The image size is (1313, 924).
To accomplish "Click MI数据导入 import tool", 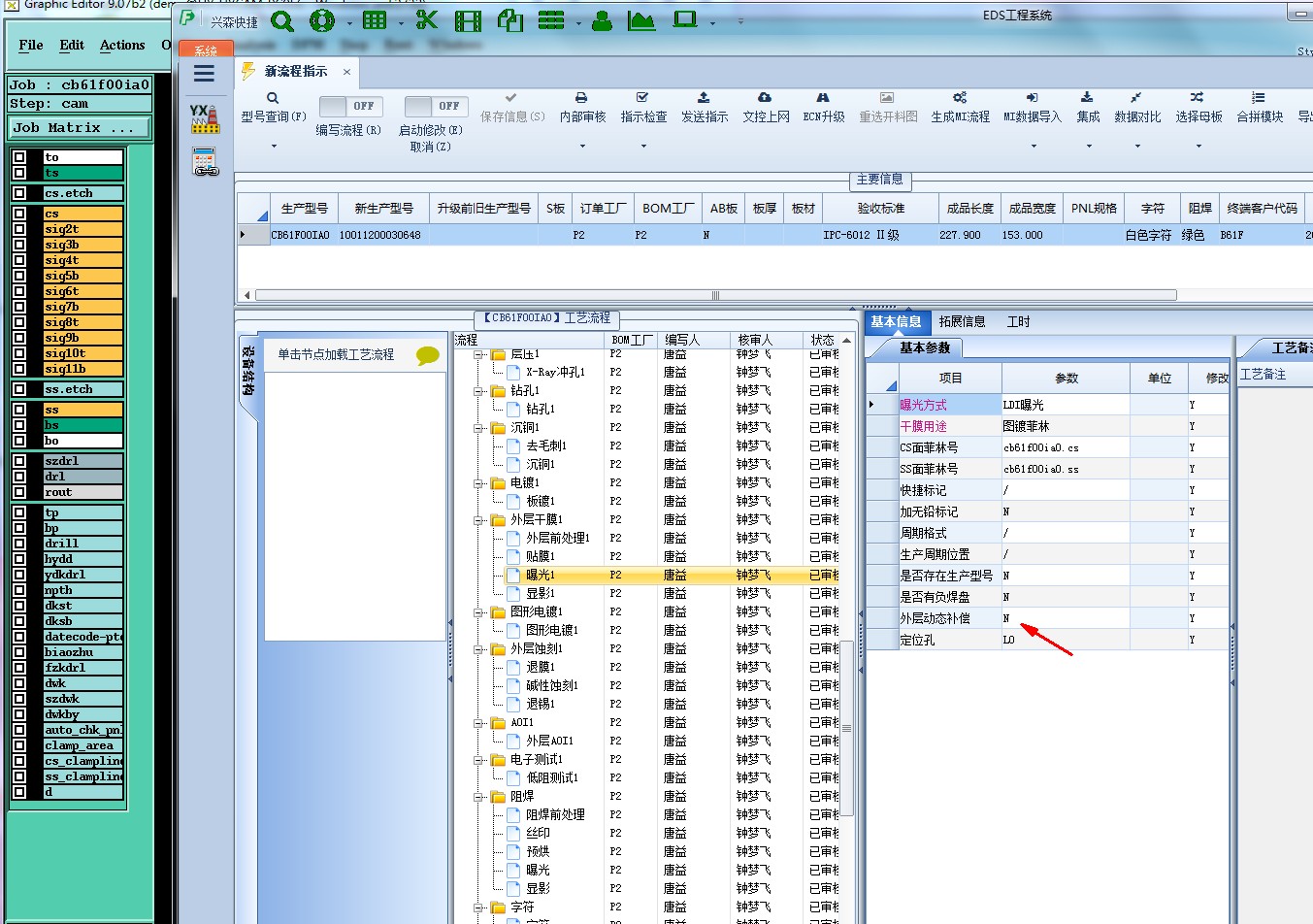I will click(1033, 108).
